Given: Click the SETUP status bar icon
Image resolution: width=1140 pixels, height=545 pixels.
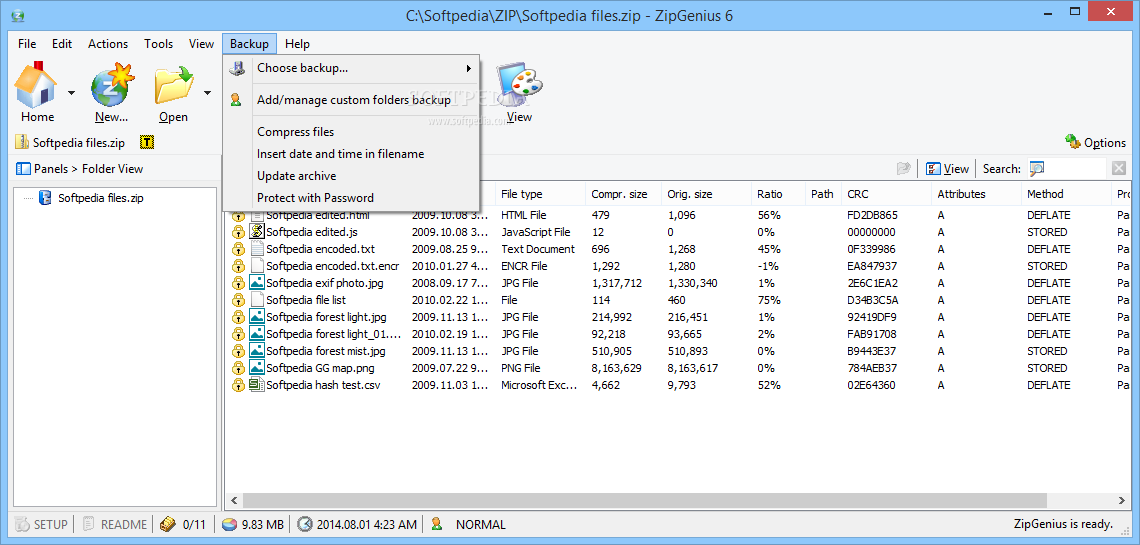Looking at the screenshot, I should point(23,524).
